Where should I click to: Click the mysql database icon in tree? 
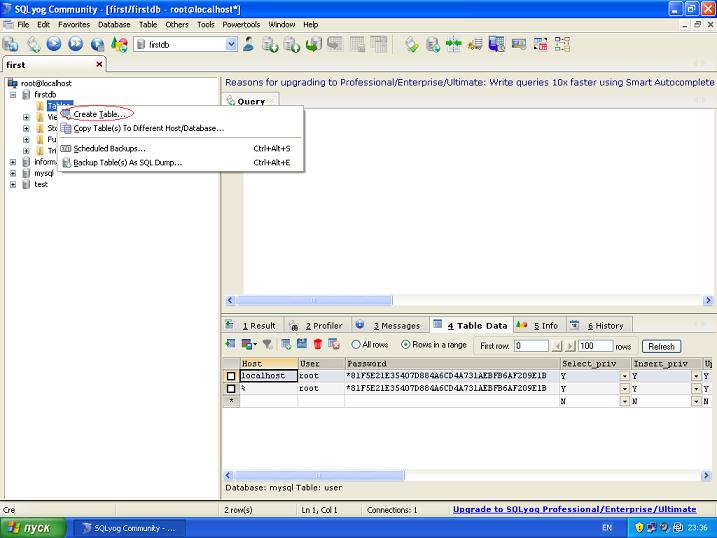click(x=27, y=173)
